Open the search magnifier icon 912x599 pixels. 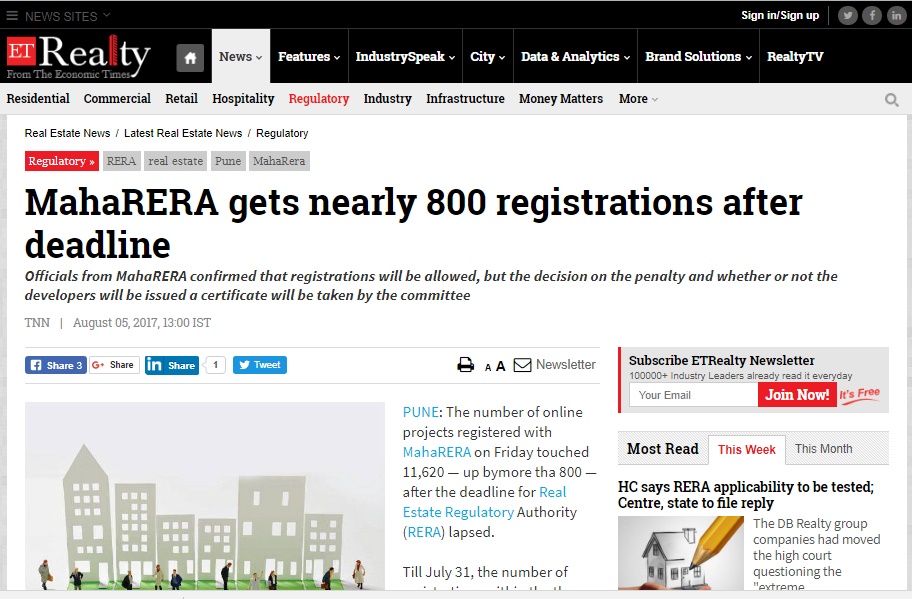[892, 100]
